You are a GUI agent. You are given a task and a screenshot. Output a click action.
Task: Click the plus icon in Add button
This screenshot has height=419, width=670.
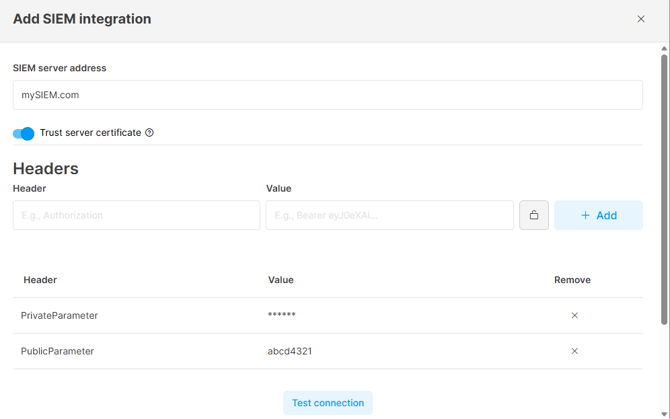tap(585, 215)
